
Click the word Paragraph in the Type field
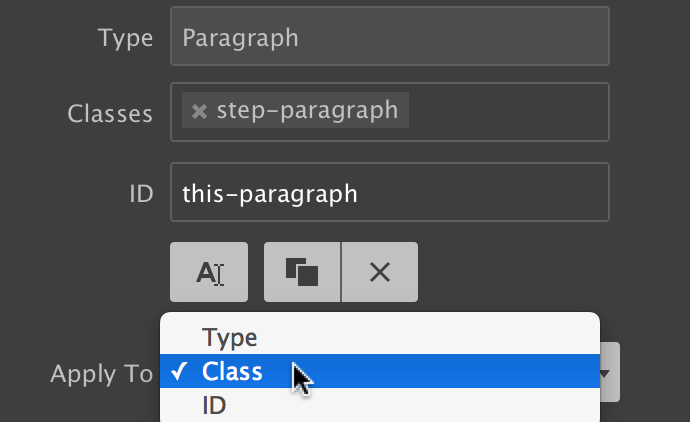coord(240,39)
